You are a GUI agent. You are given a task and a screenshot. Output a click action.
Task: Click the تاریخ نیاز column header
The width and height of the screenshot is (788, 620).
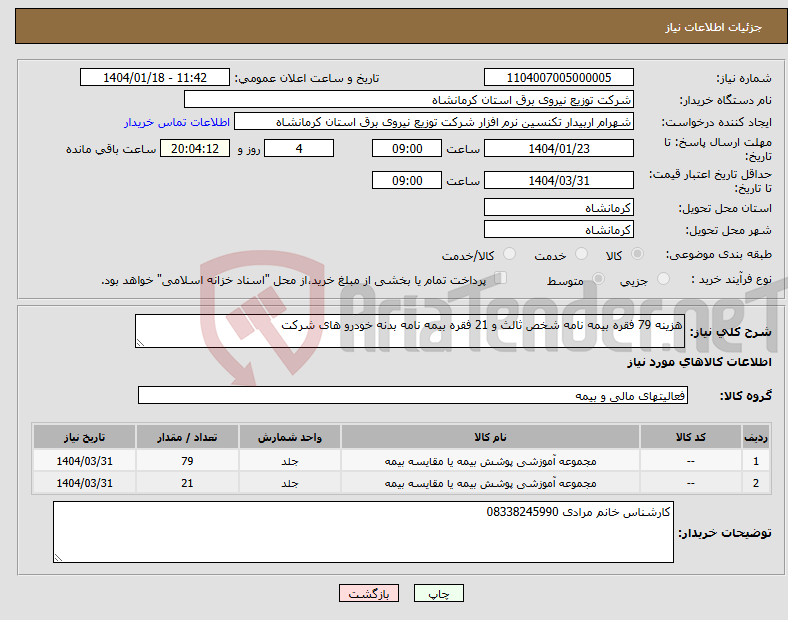point(84,437)
